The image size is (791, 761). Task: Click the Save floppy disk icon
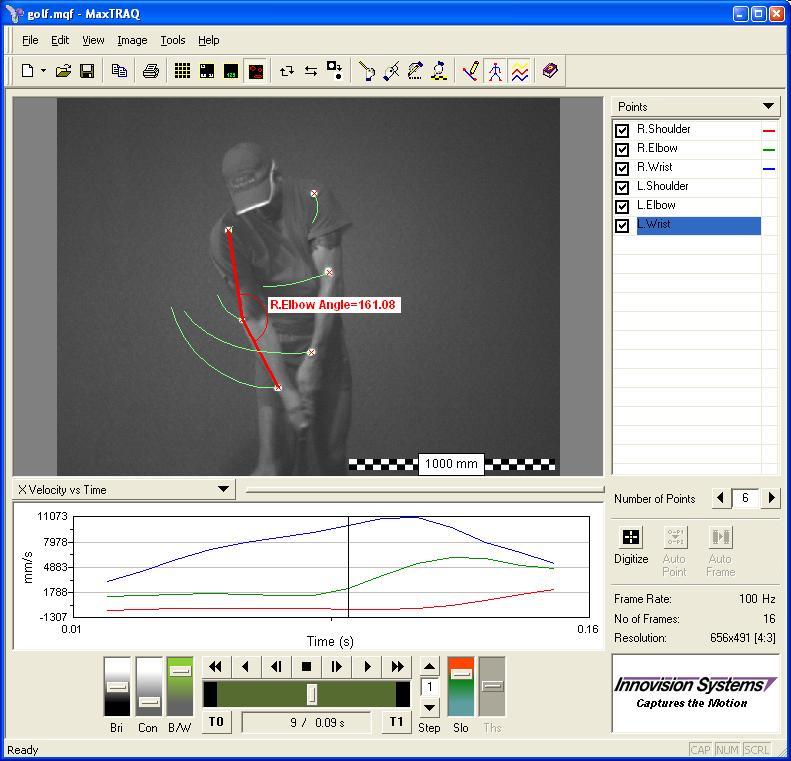87,71
